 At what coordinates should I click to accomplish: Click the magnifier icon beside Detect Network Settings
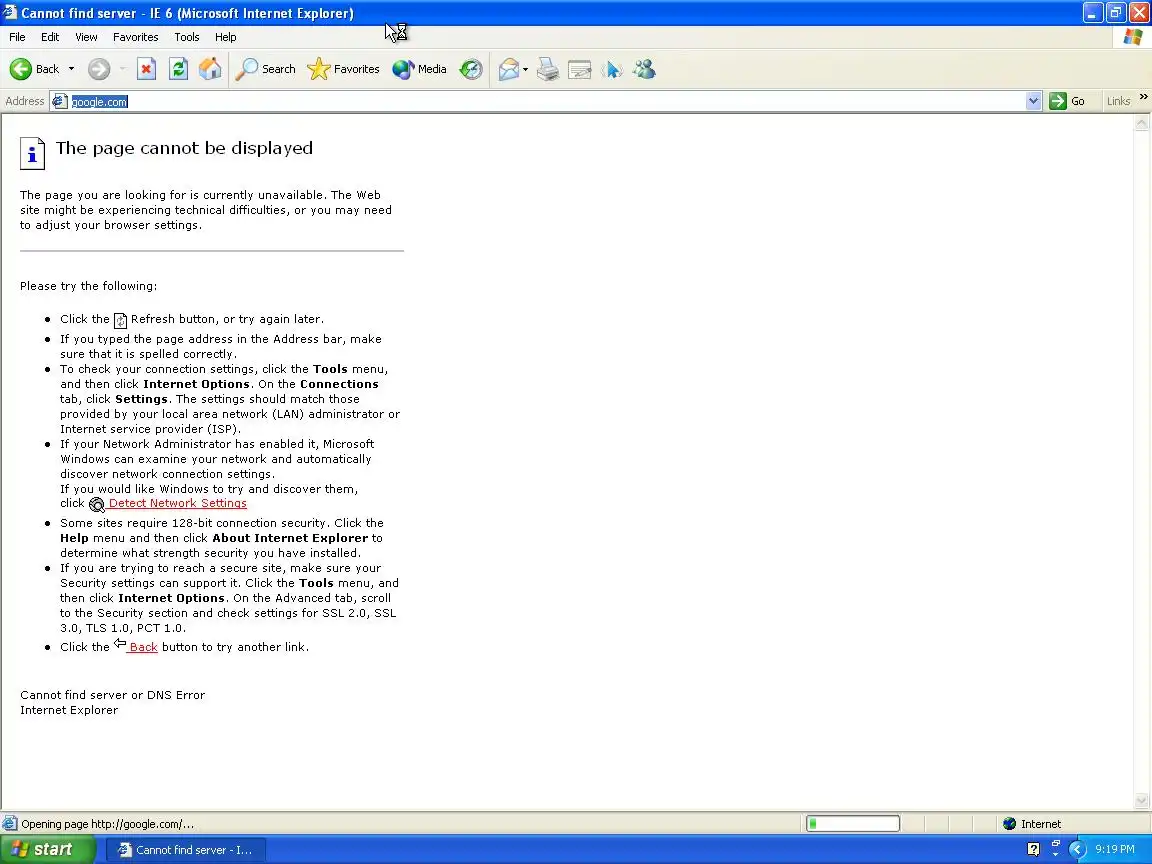97,505
